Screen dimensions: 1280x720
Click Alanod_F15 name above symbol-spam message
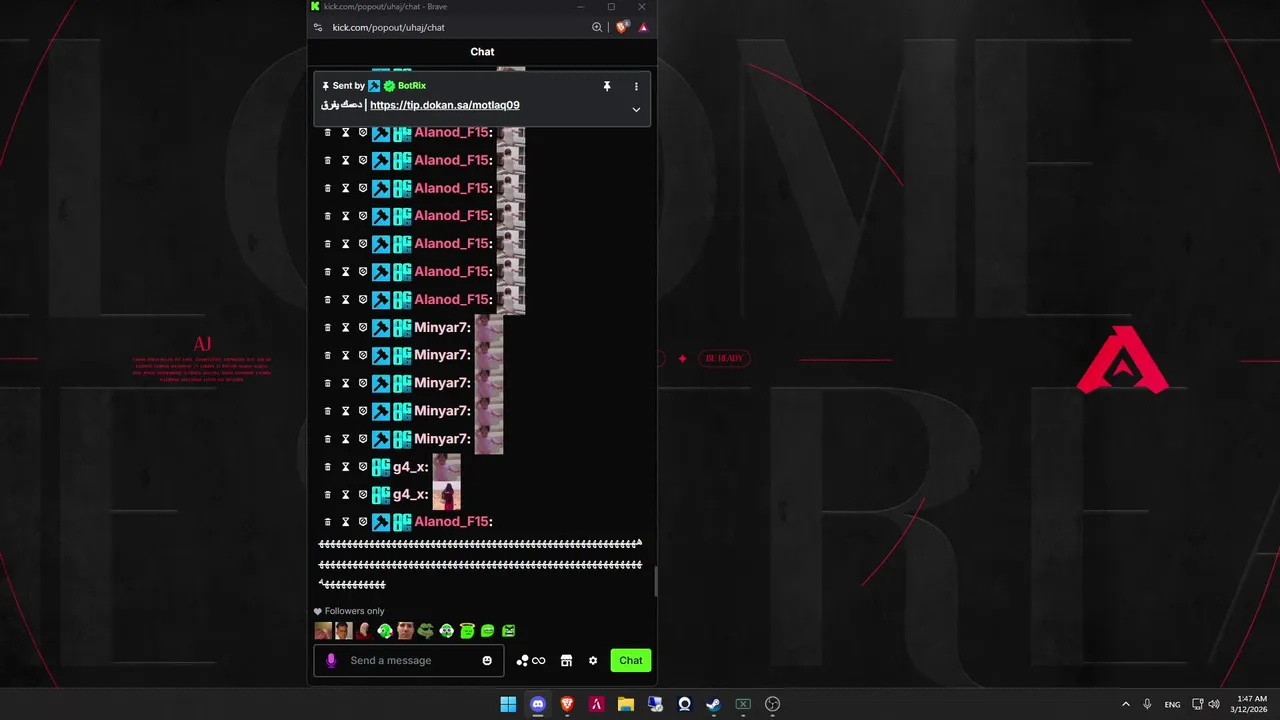tap(451, 522)
